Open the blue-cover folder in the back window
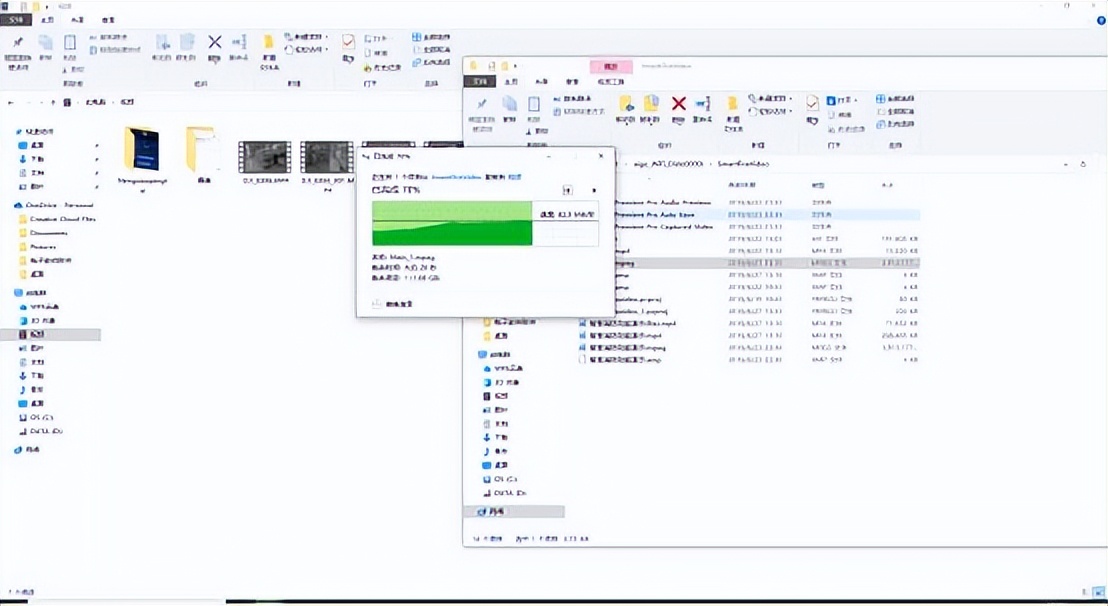Image resolution: width=1108 pixels, height=606 pixels. 141,150
